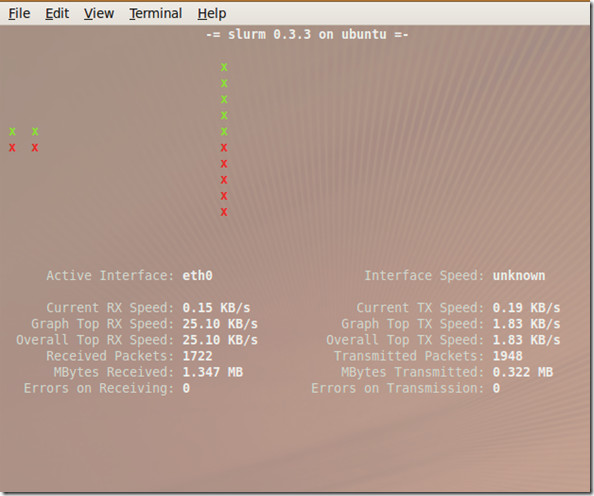Open the Edit menu

point(57,13)
